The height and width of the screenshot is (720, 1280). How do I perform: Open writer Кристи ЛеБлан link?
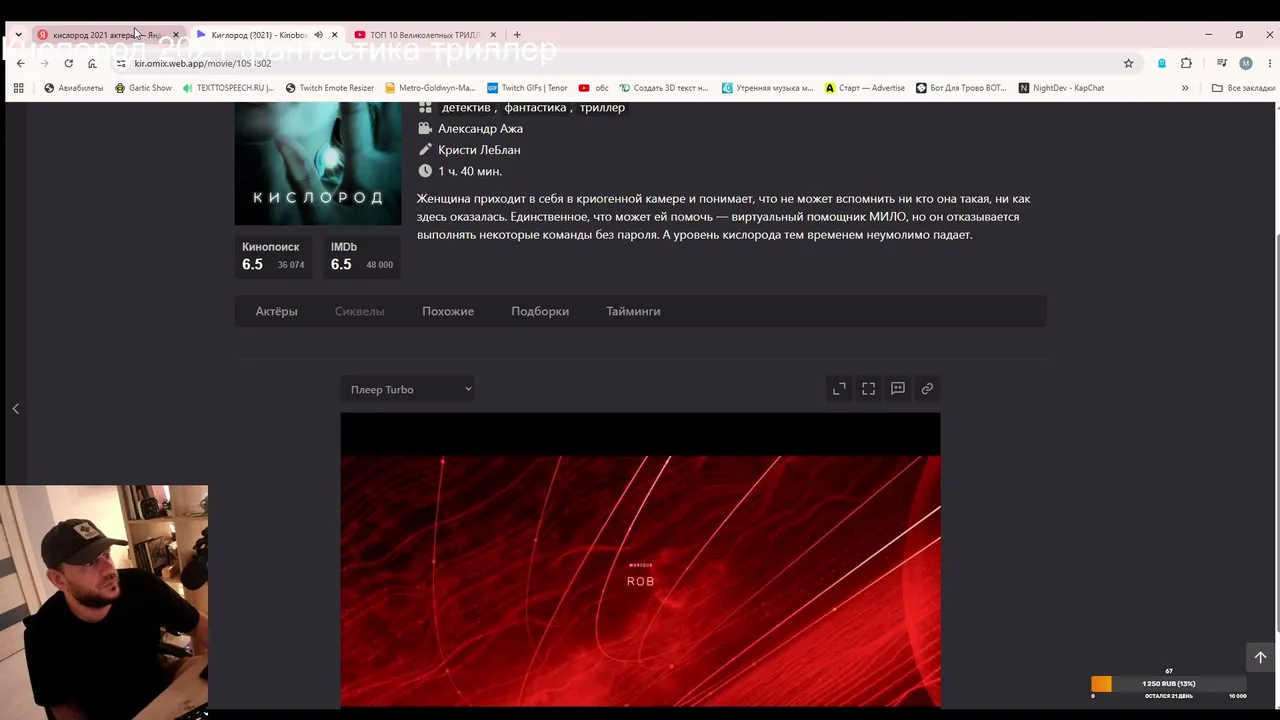click(479, 150)
